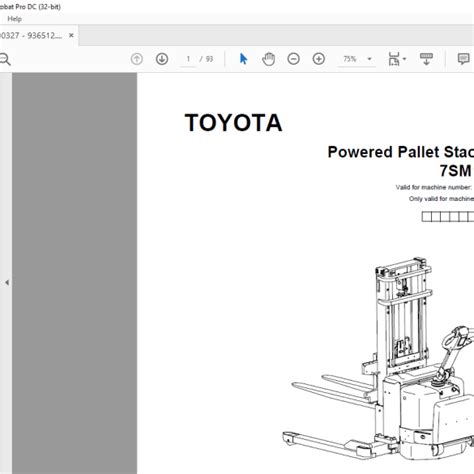Click the 7SM model text

pos(456,171)
